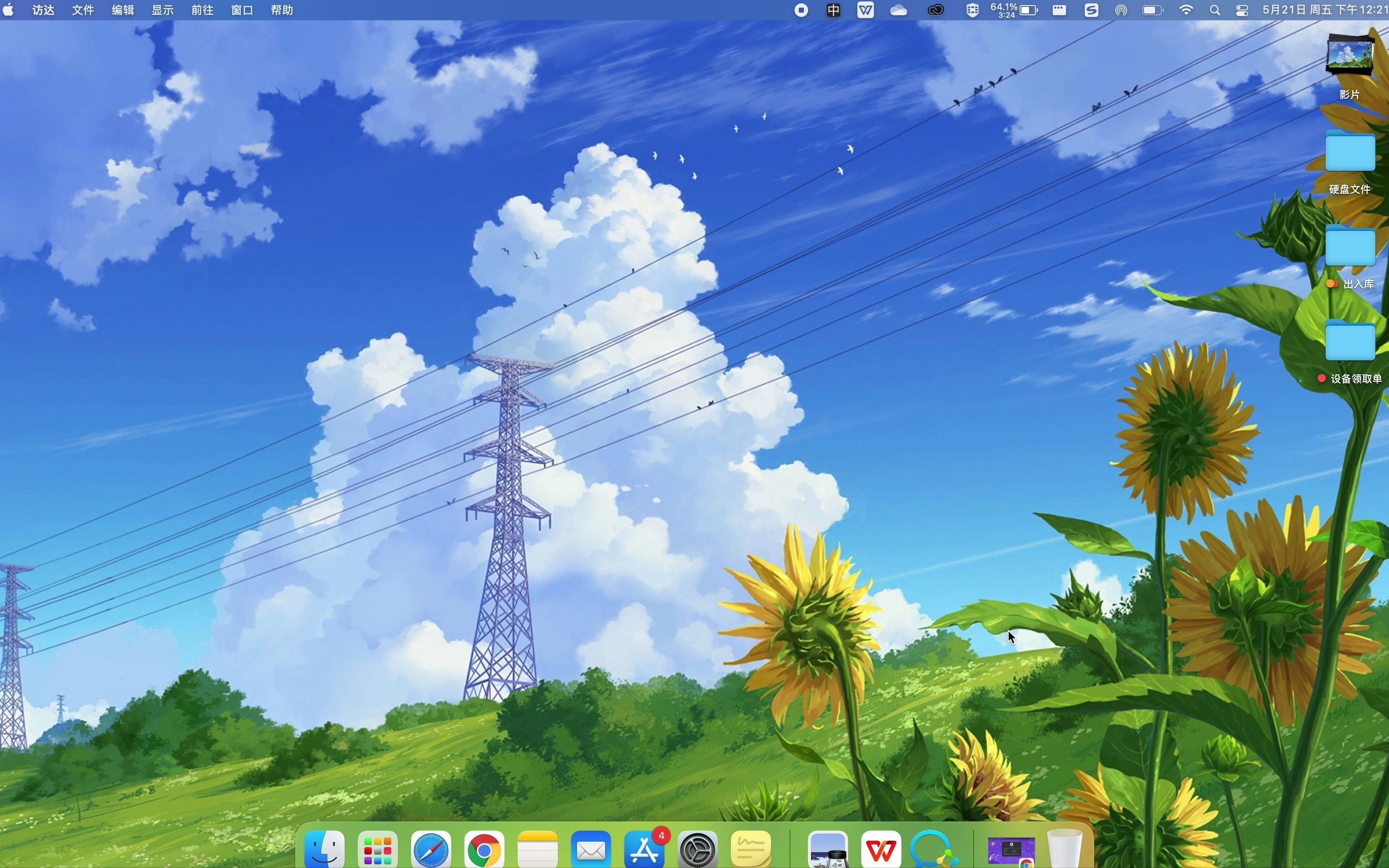The height and width of the screenshot is (868, 1389).
Task: Select the 设备领取单 folder
Action: 1349,352
